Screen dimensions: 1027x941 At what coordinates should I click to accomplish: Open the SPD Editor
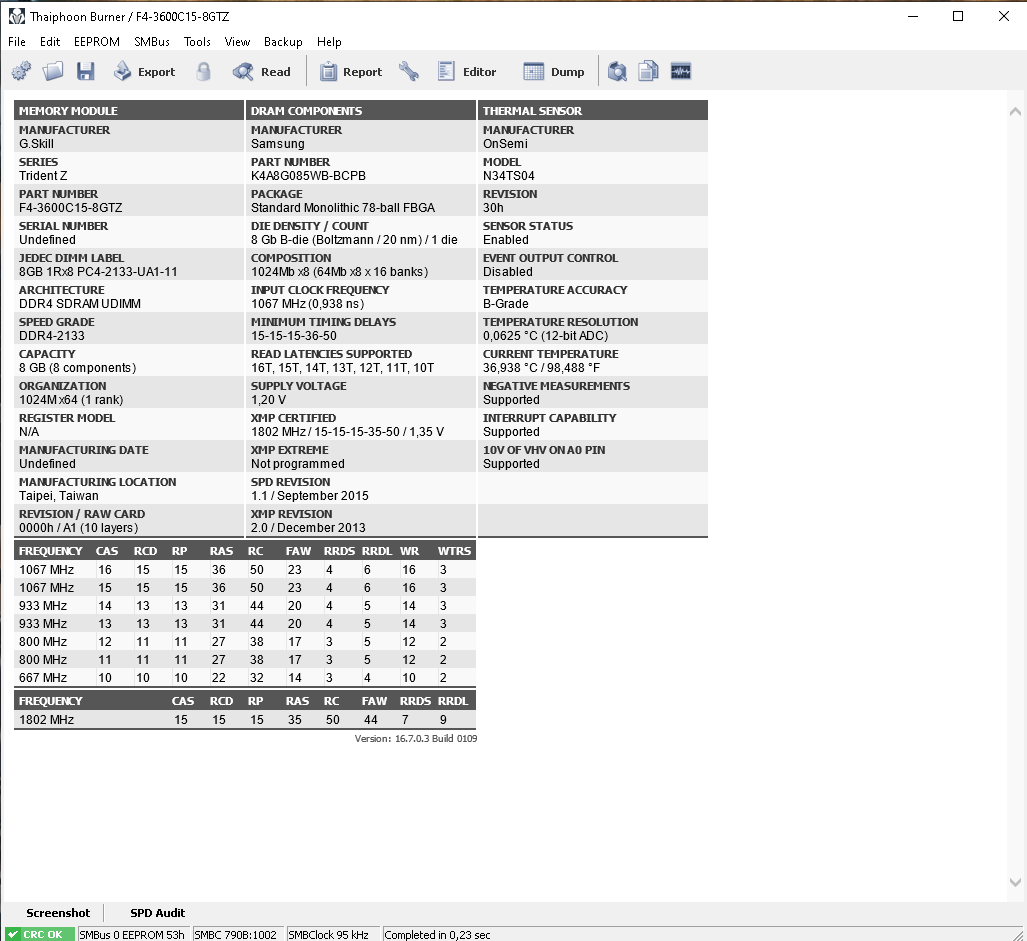pyautogui.click(x=467, y=71)
